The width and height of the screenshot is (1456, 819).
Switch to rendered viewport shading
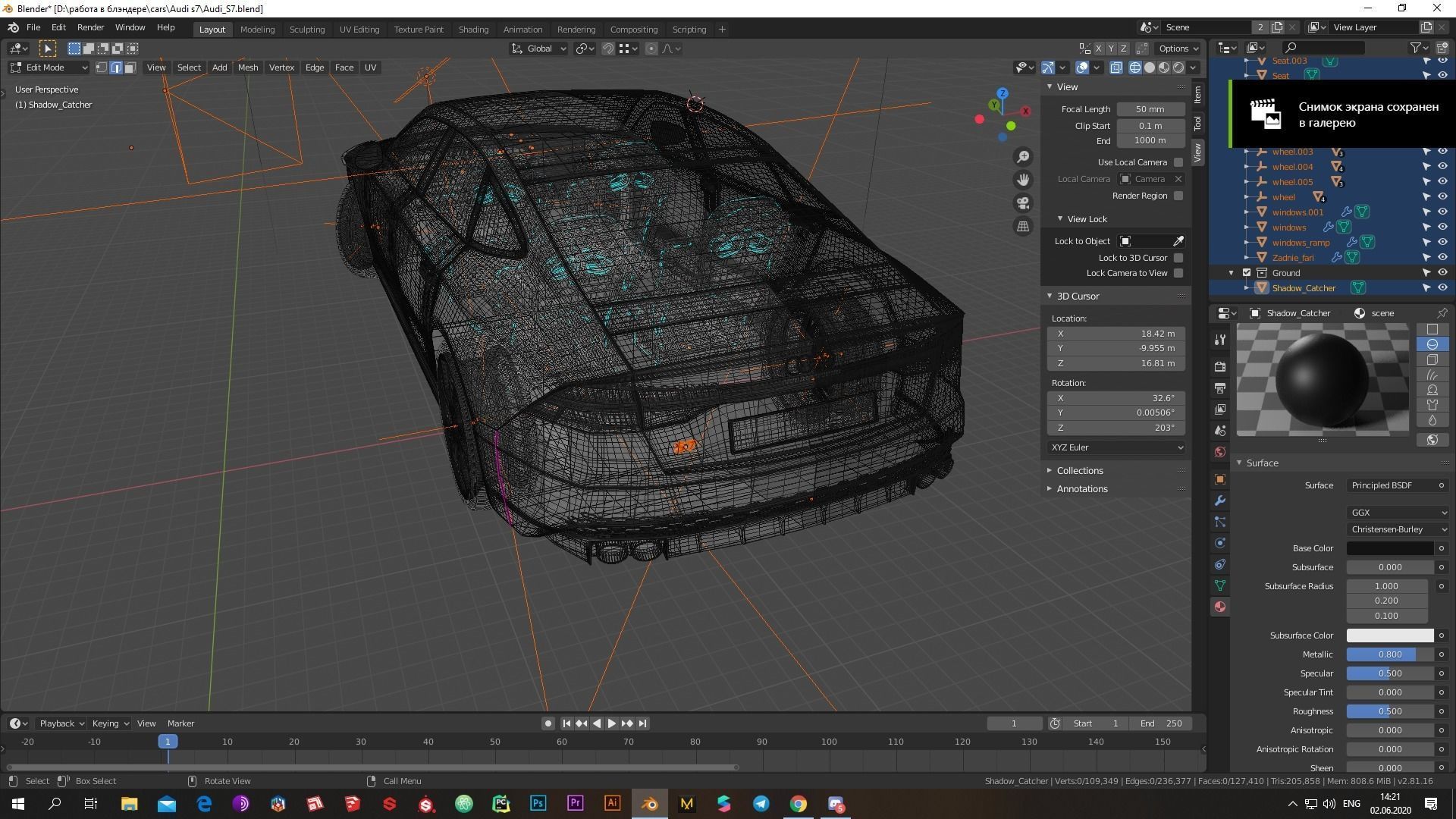point(1178,67)
